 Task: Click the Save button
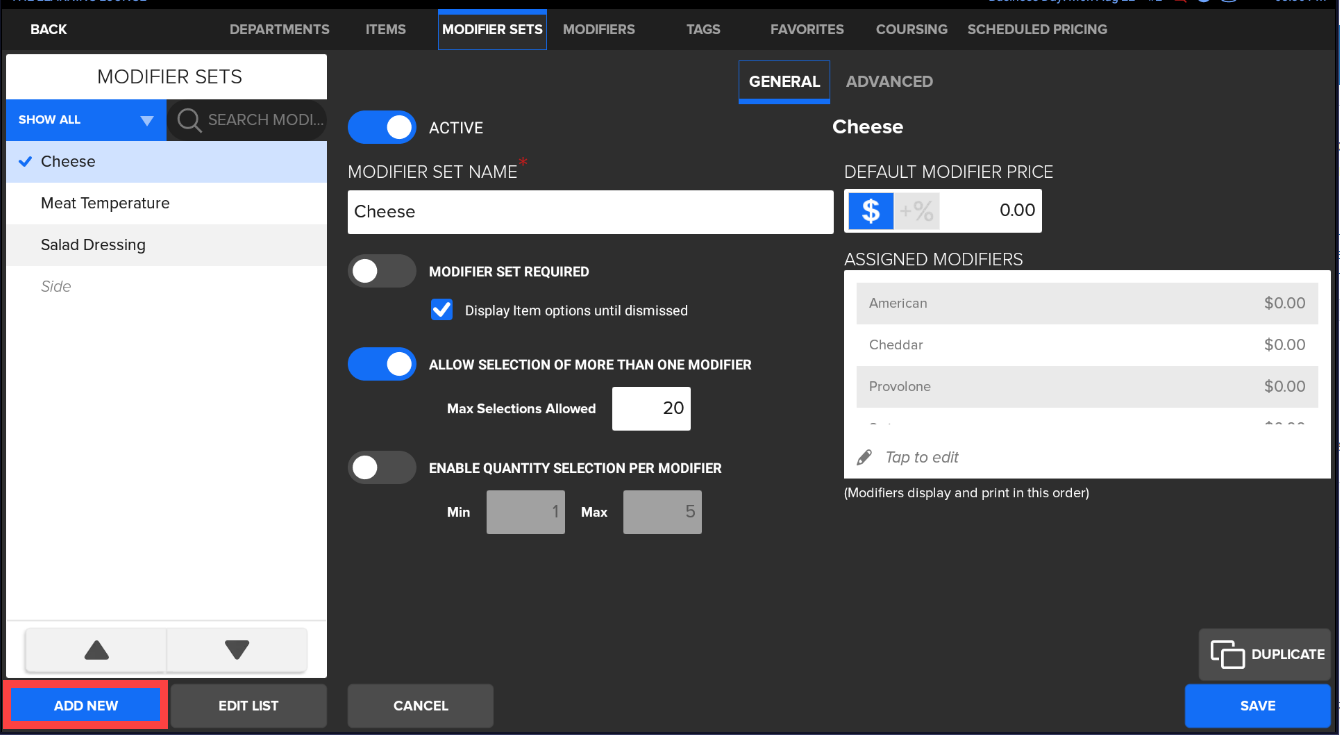click(1257, 706)
